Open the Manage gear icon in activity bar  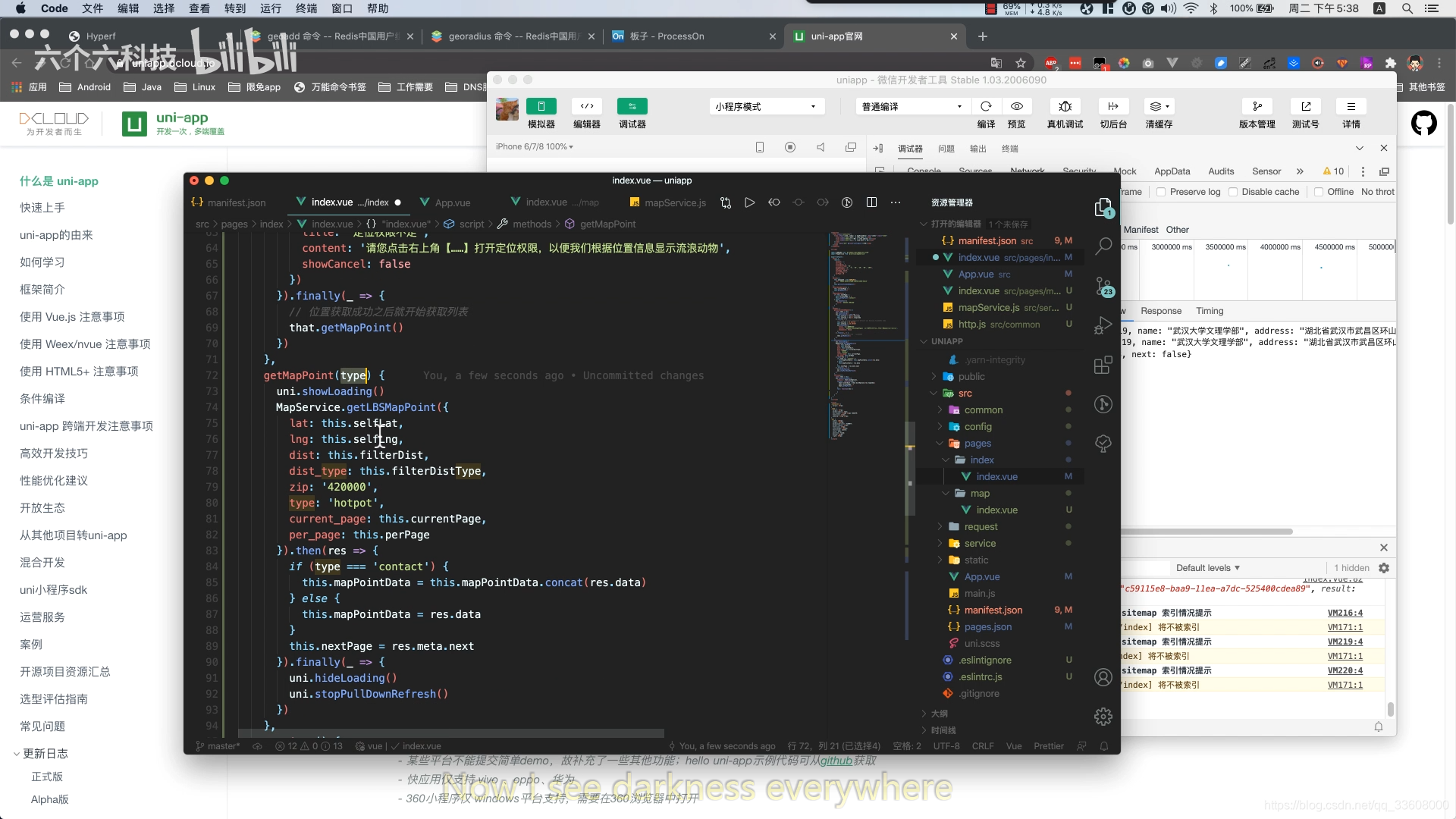(1103, 716)
